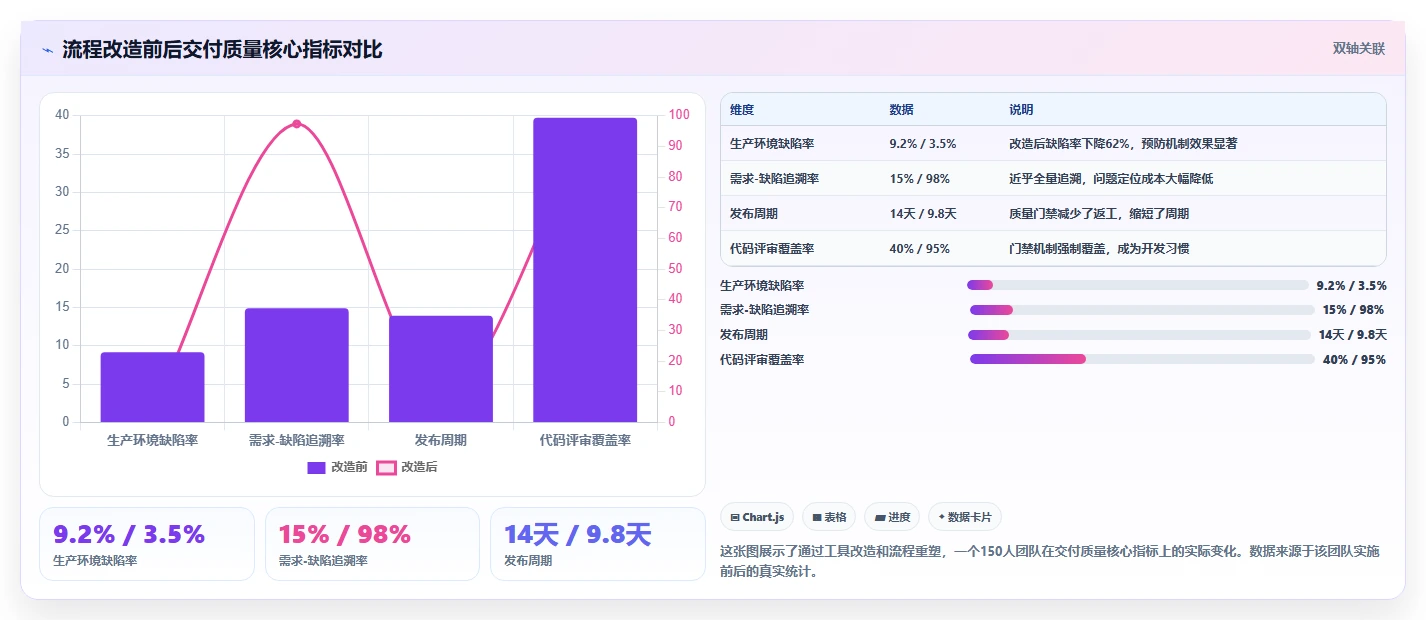Click progress value 40% / 95% at right

tap(1354, 360)
